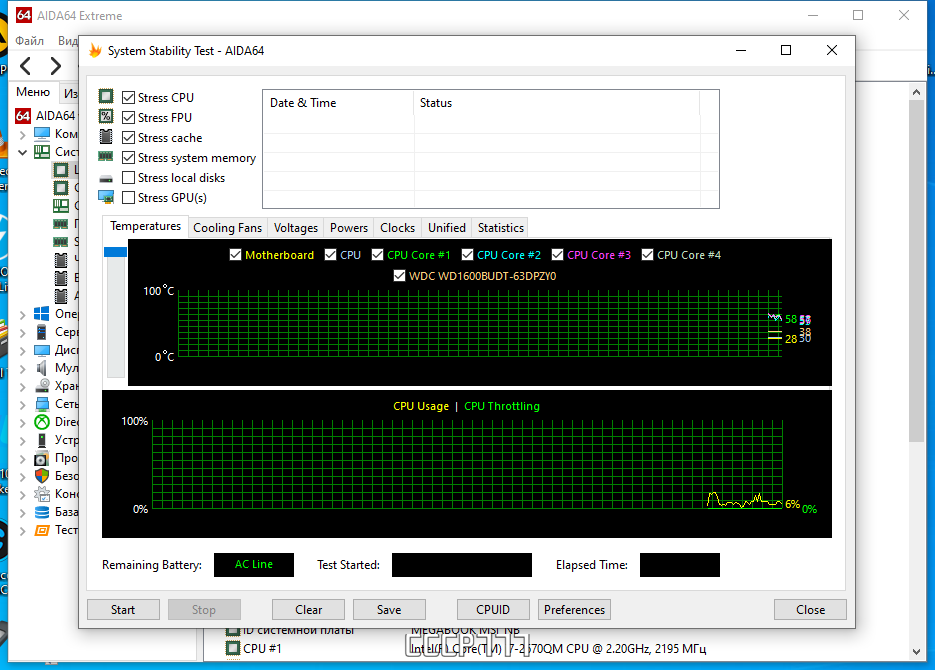
Task: Uncheck the Stress cache option
Action: (128, 138)
